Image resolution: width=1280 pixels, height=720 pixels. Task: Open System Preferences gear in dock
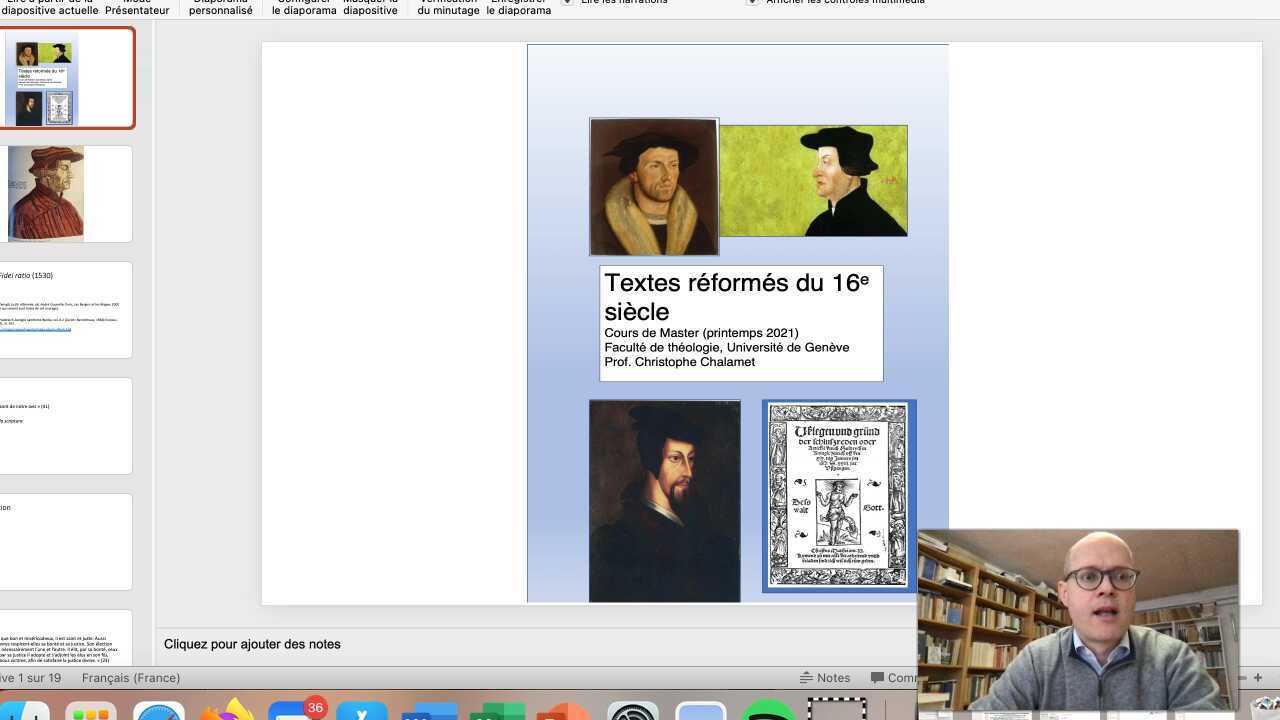click(633, 712)
